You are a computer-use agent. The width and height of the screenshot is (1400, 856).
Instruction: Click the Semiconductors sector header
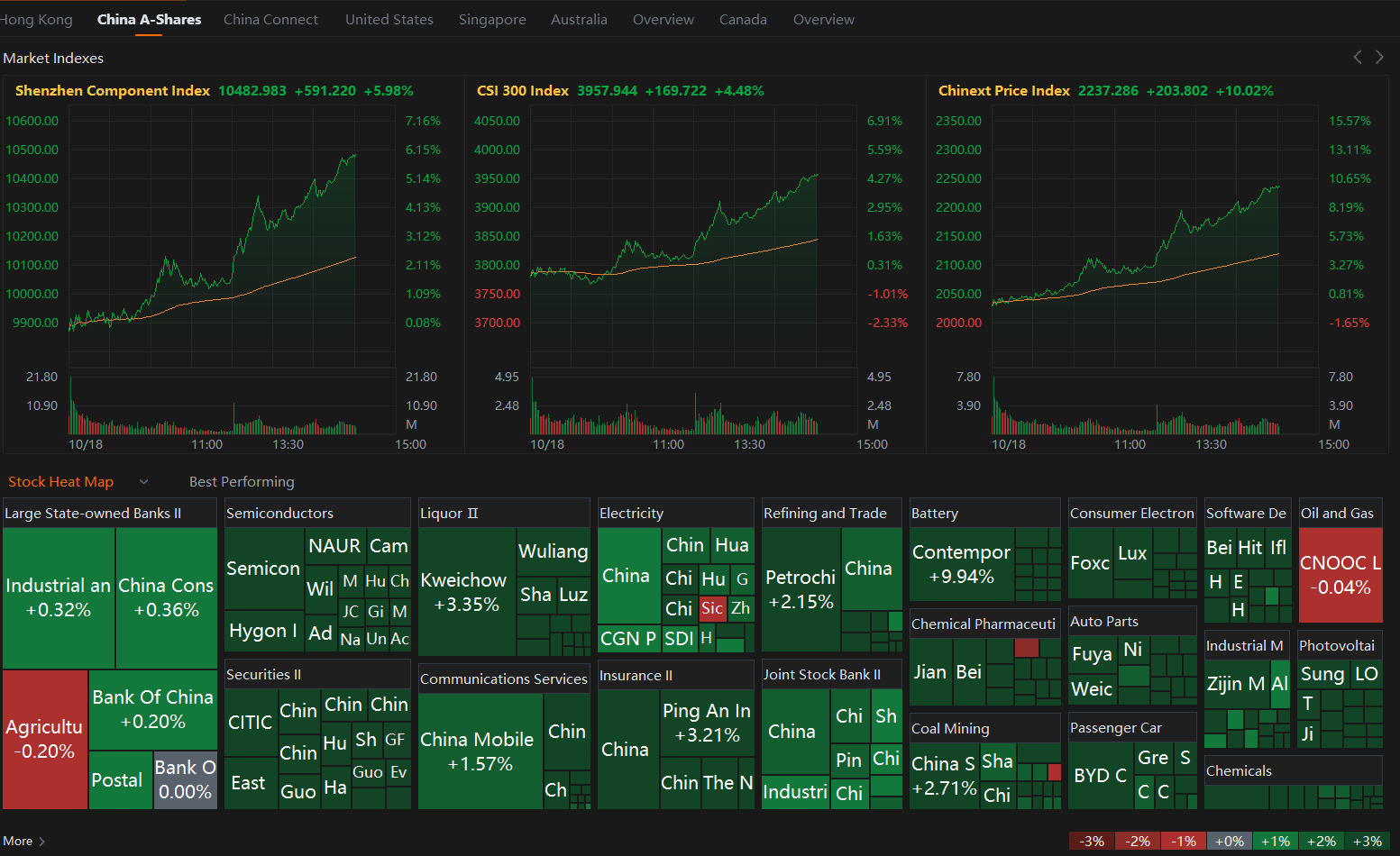[x=279, y=513]
